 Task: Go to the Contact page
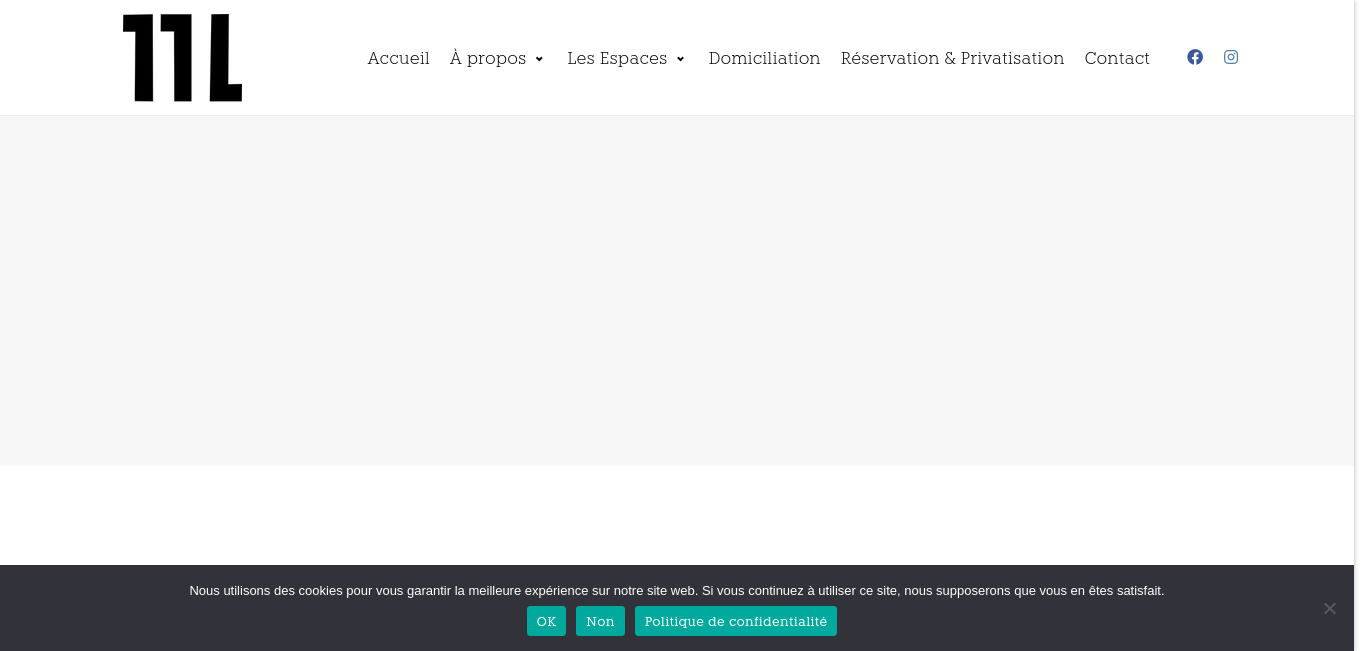click(x=1117, y=58)
